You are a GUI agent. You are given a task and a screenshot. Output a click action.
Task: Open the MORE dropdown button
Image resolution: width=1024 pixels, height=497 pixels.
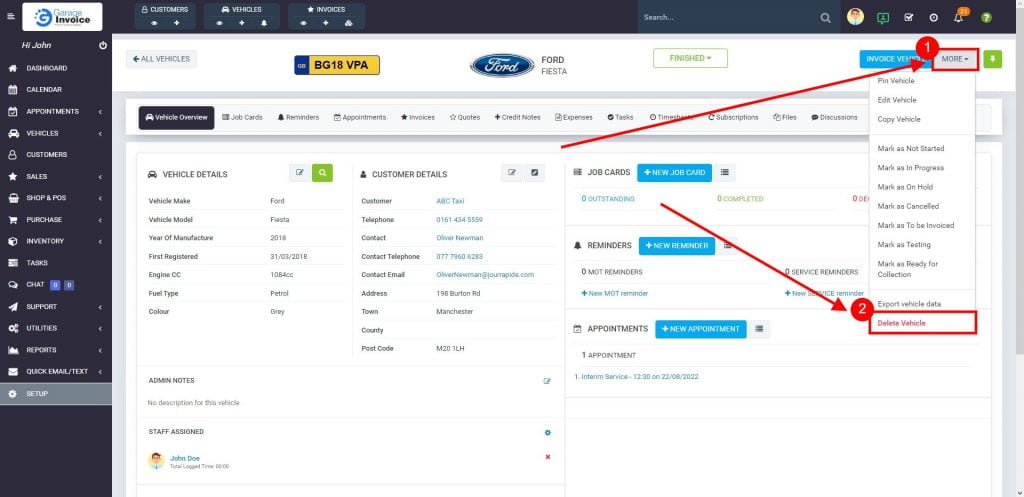(955, 59)
